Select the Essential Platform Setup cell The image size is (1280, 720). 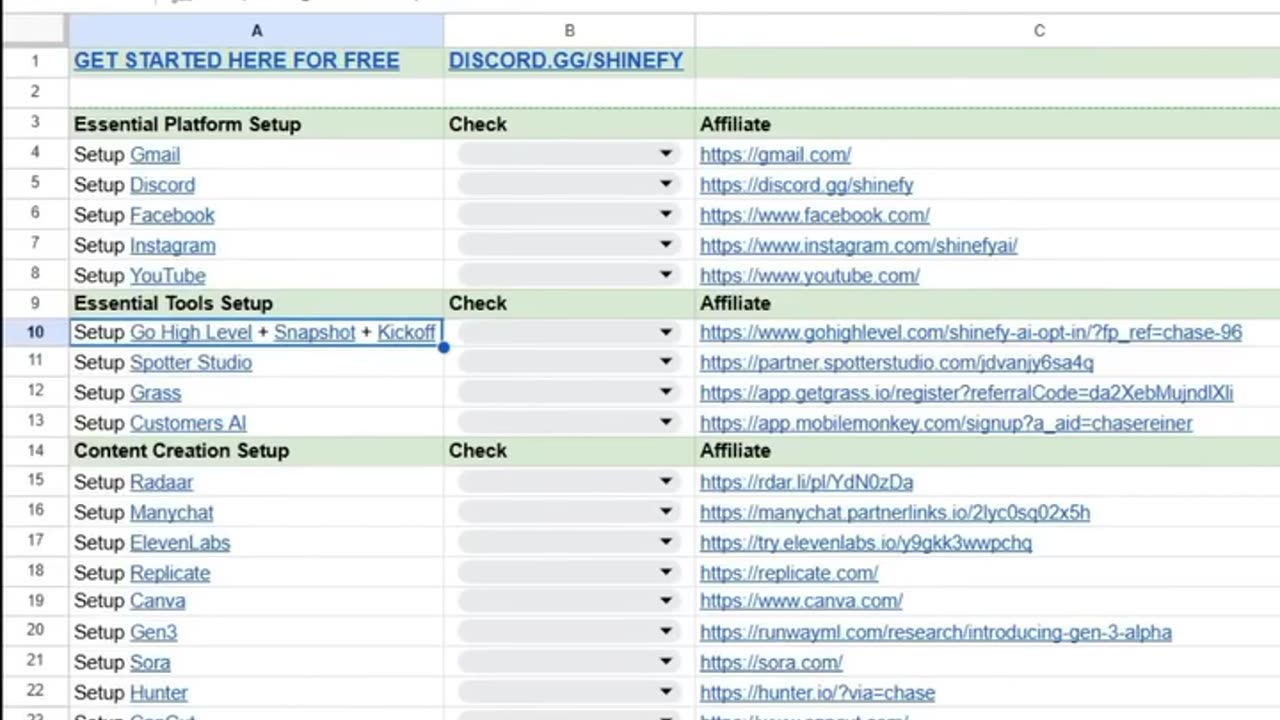click(x=256, y=124)
